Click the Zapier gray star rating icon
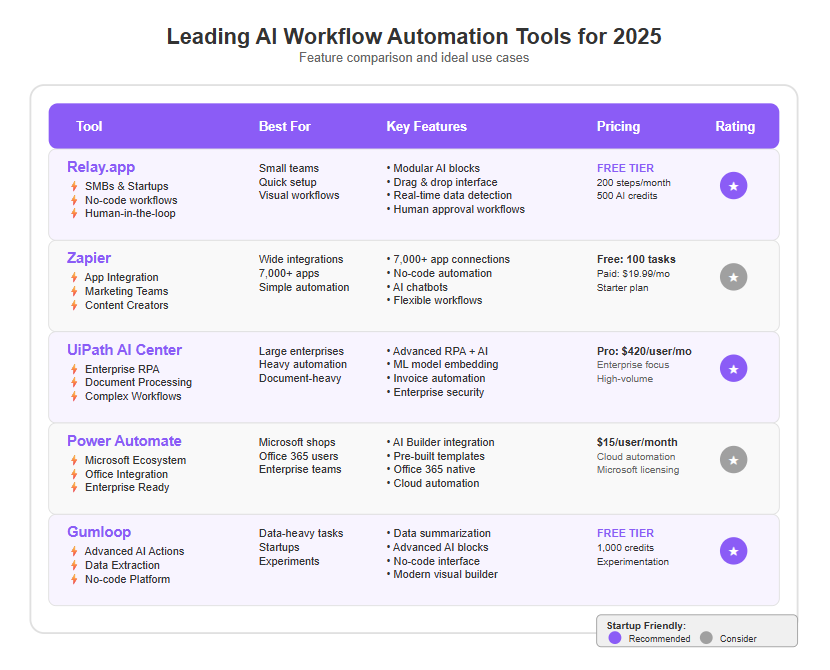Image resolution: width=830 pixels, height=670 pixels. (x=733, y=277)
